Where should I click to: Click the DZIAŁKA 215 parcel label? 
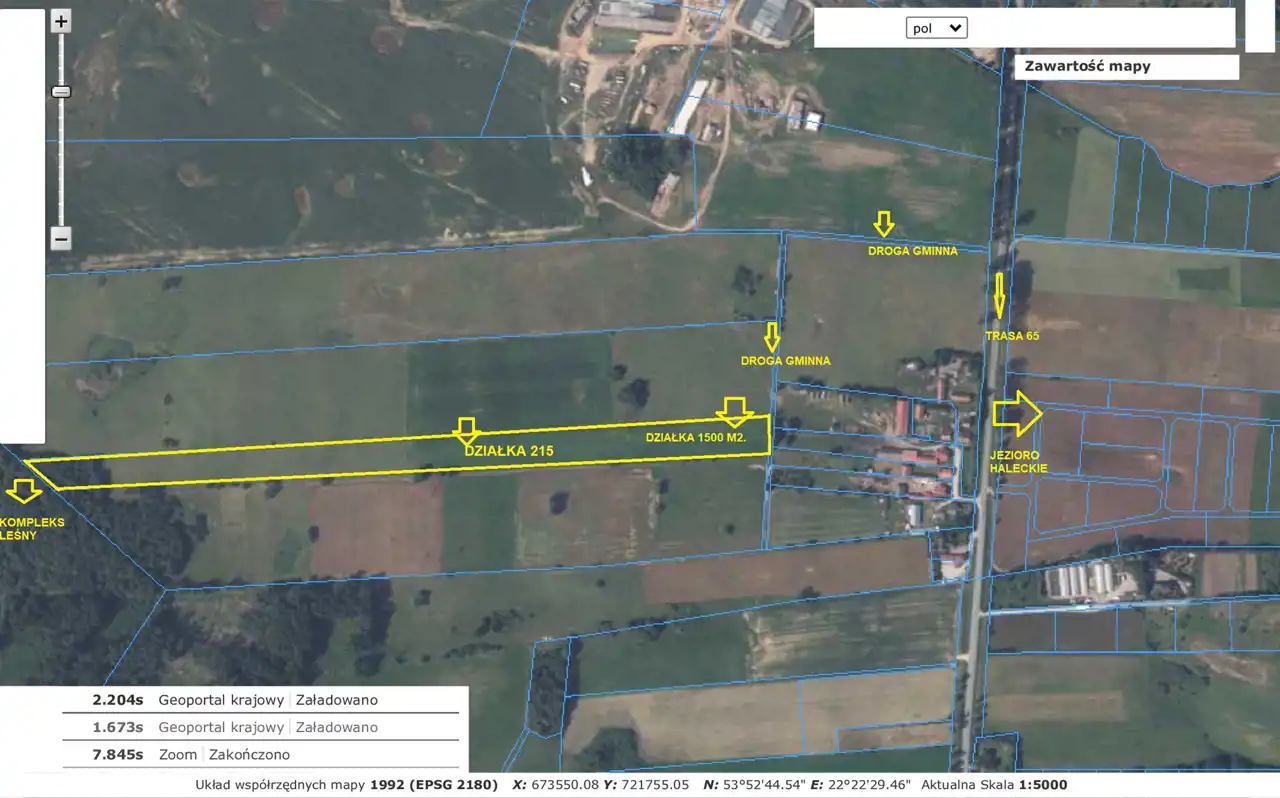point(509,451)
